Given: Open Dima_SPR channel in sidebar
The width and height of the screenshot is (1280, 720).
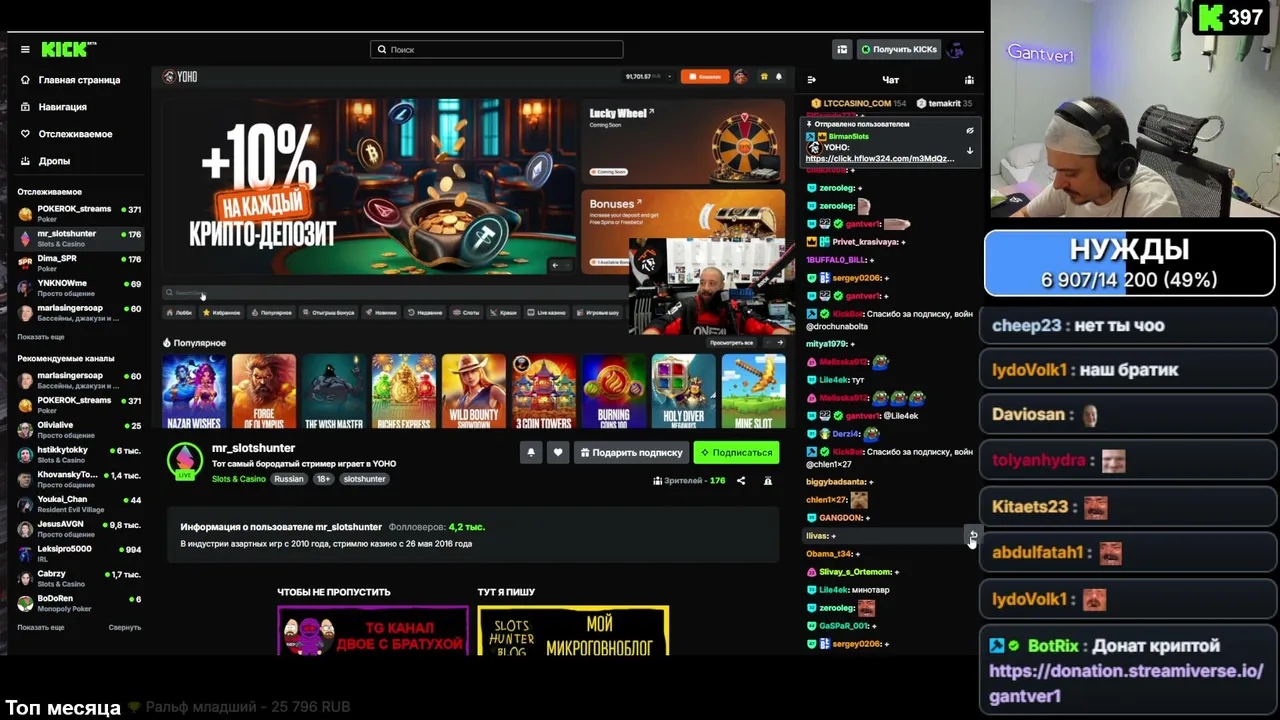Looking at the screenshot, I should (80, 262).
